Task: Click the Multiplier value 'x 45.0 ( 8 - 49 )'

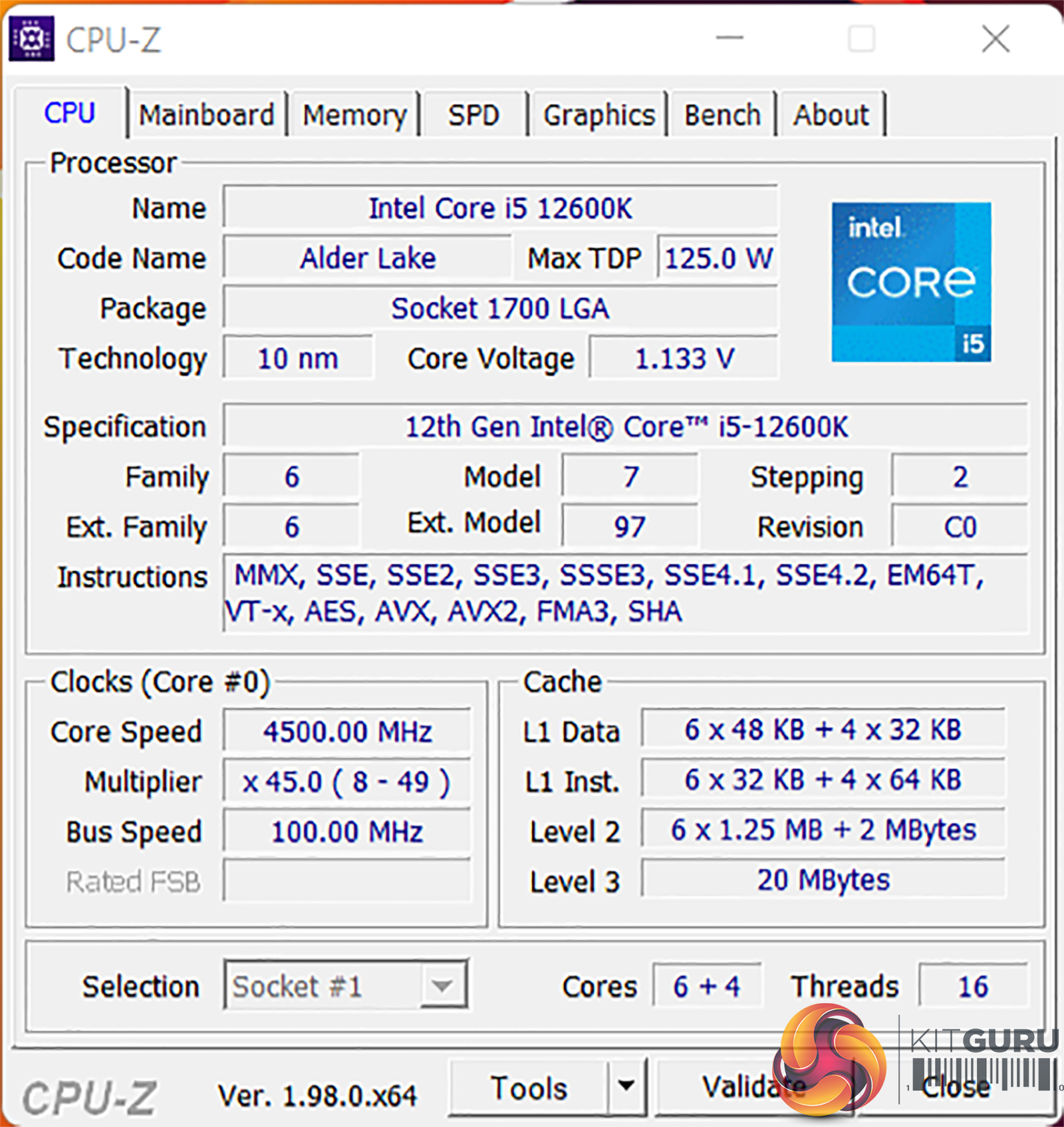Action: point(347,781)
